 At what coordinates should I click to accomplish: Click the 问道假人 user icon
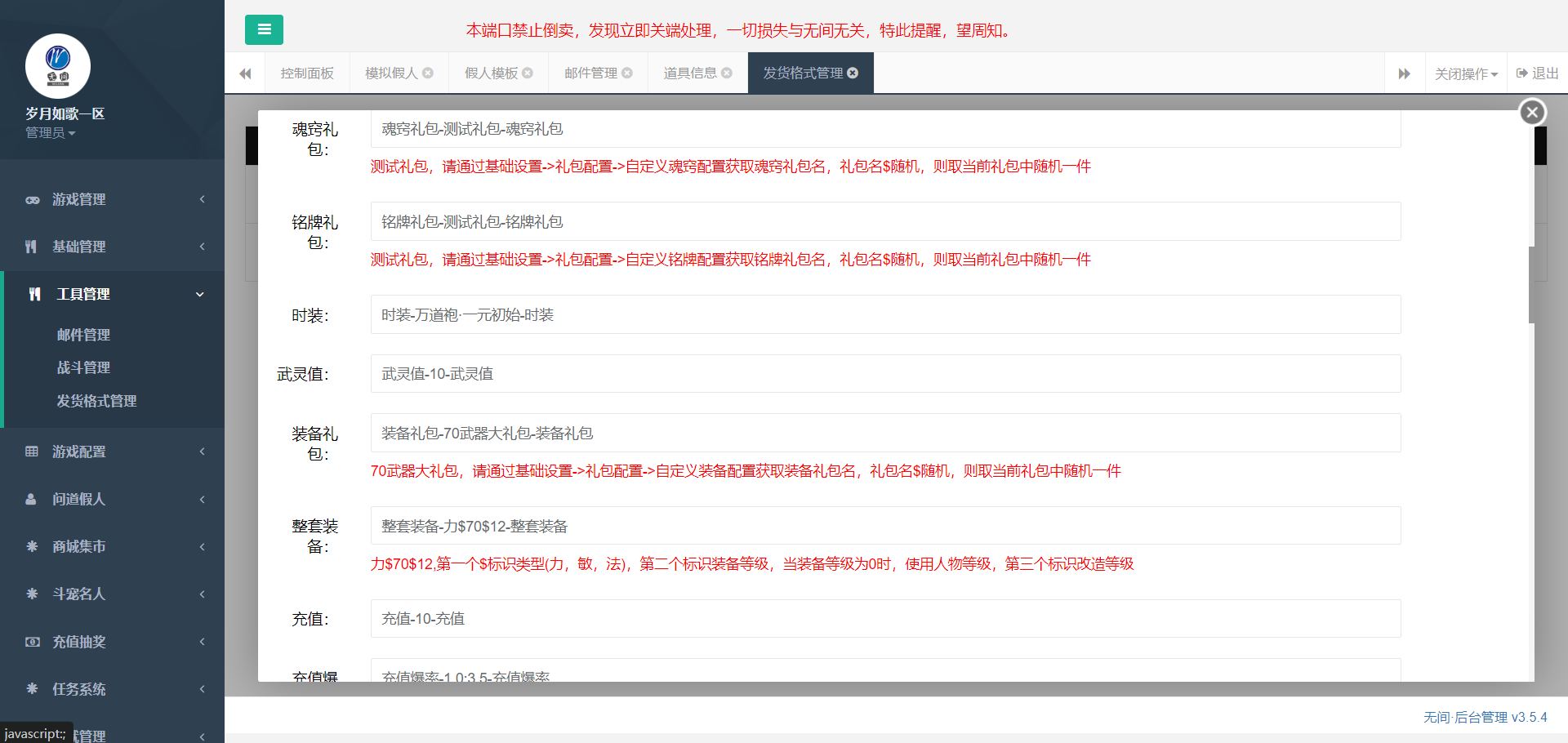(x=33, y=499)
